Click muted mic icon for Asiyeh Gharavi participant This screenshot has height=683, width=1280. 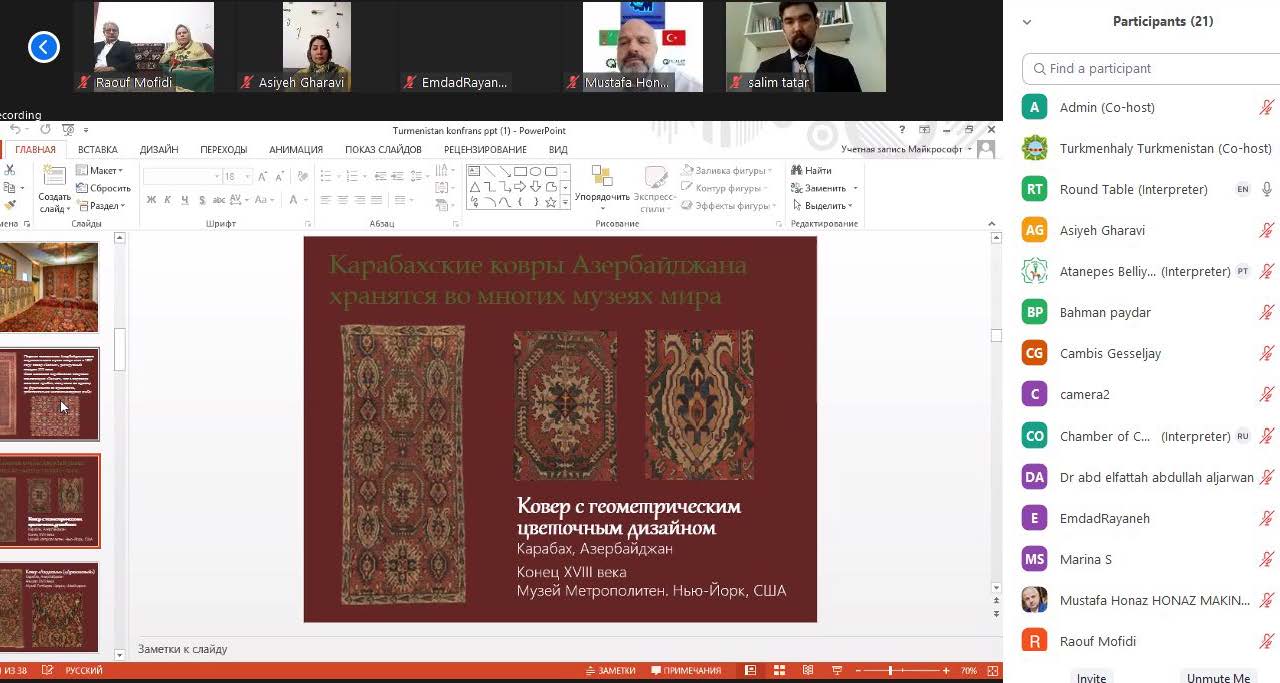pos(1266,230)
